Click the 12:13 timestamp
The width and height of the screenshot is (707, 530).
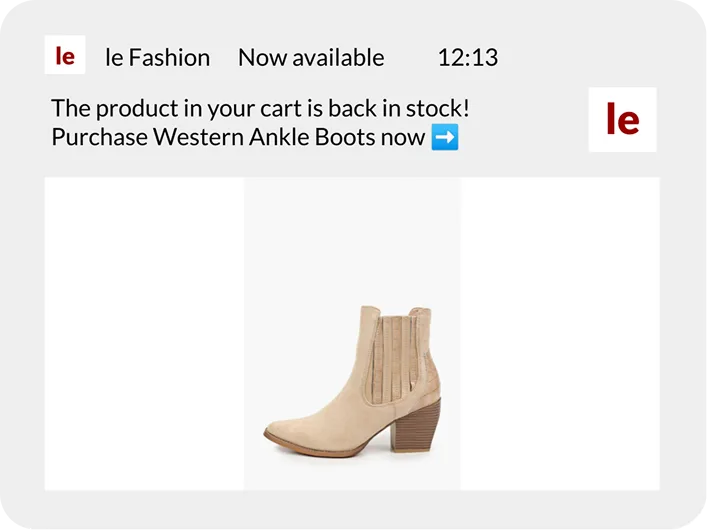click(x=467, y=58)
